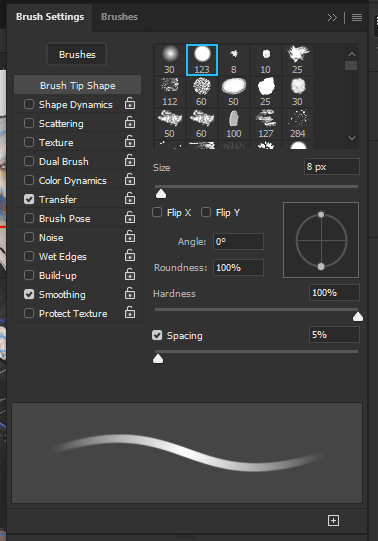This screenshot has height=541, width=378.
Task: Uncheck the Spacing checkbox
Action: coord(157,335)
